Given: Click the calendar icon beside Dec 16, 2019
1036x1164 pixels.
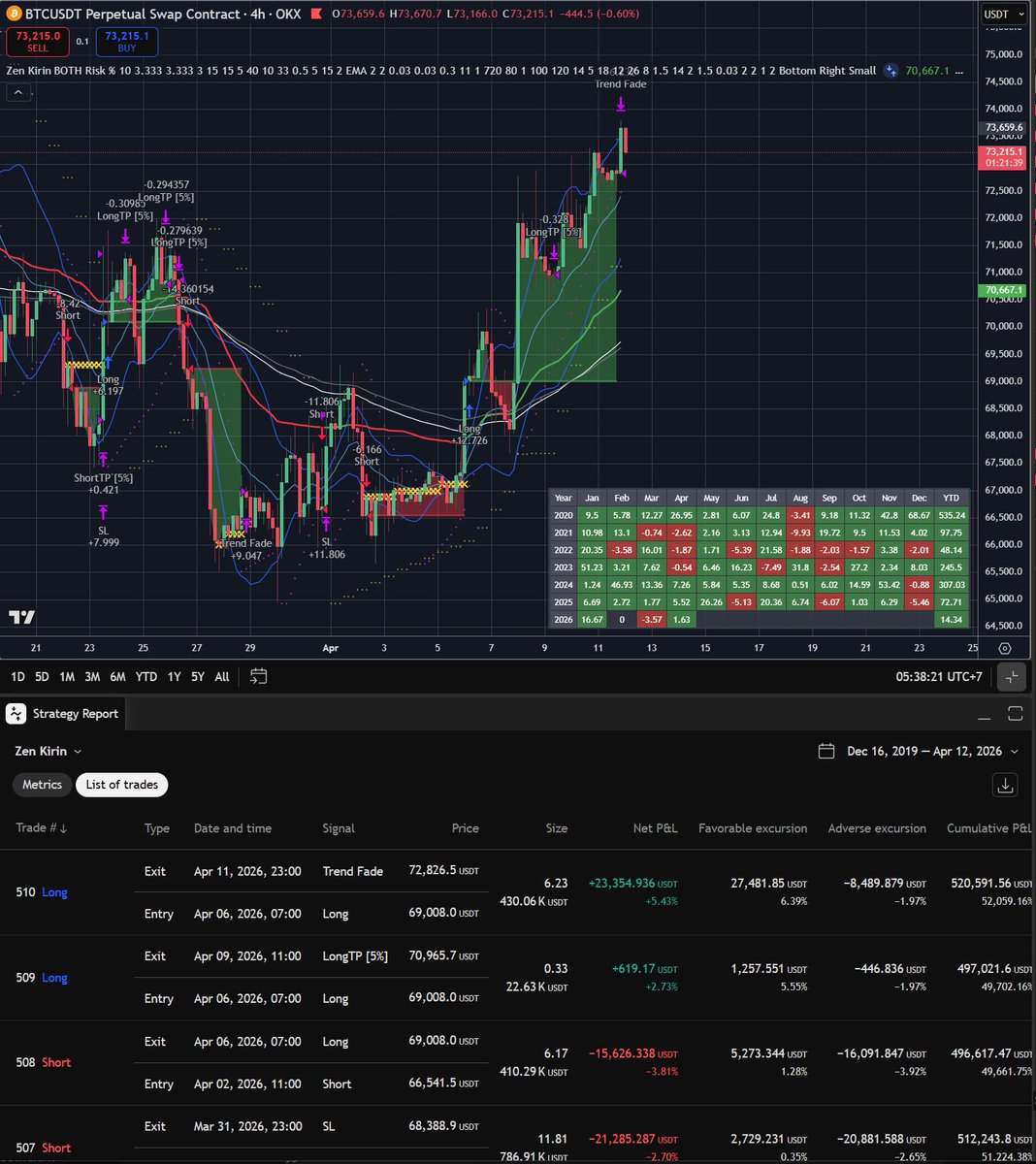Looking at the screenshot, I should click(x=826, y=751).
